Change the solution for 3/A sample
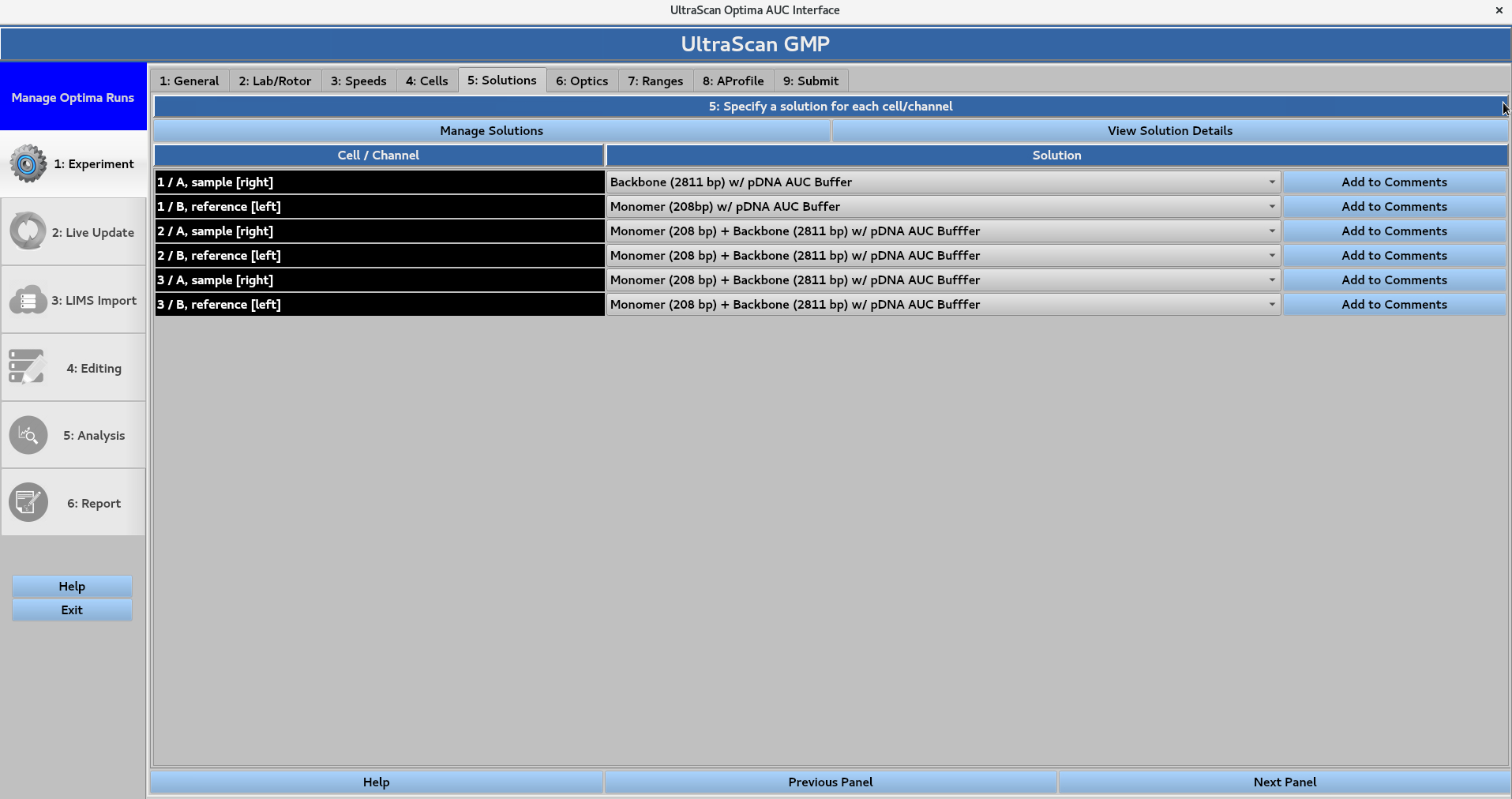The height and width of the screenshot is (799, 1512). (1270, 279)
